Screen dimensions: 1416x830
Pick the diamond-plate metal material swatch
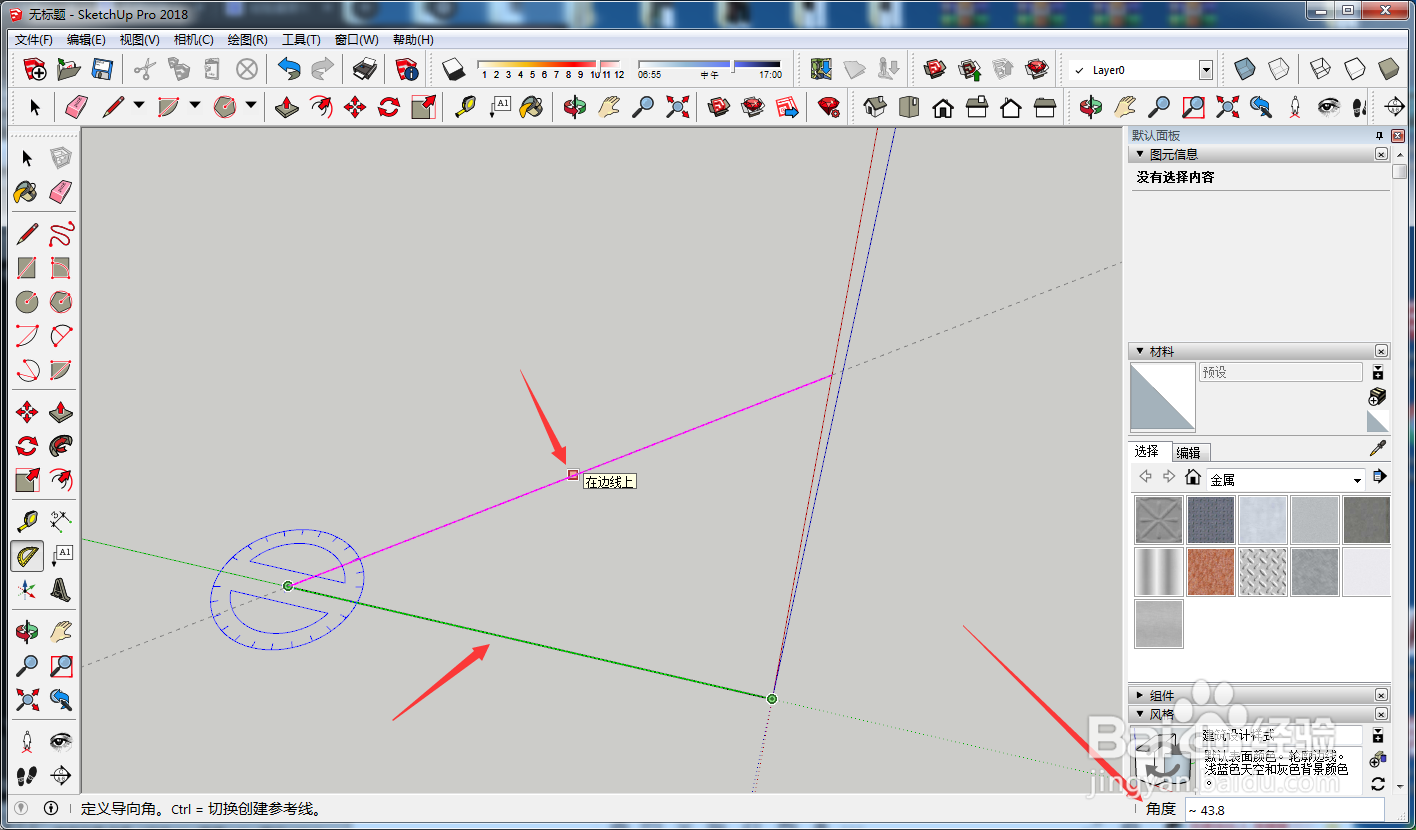1263,572
